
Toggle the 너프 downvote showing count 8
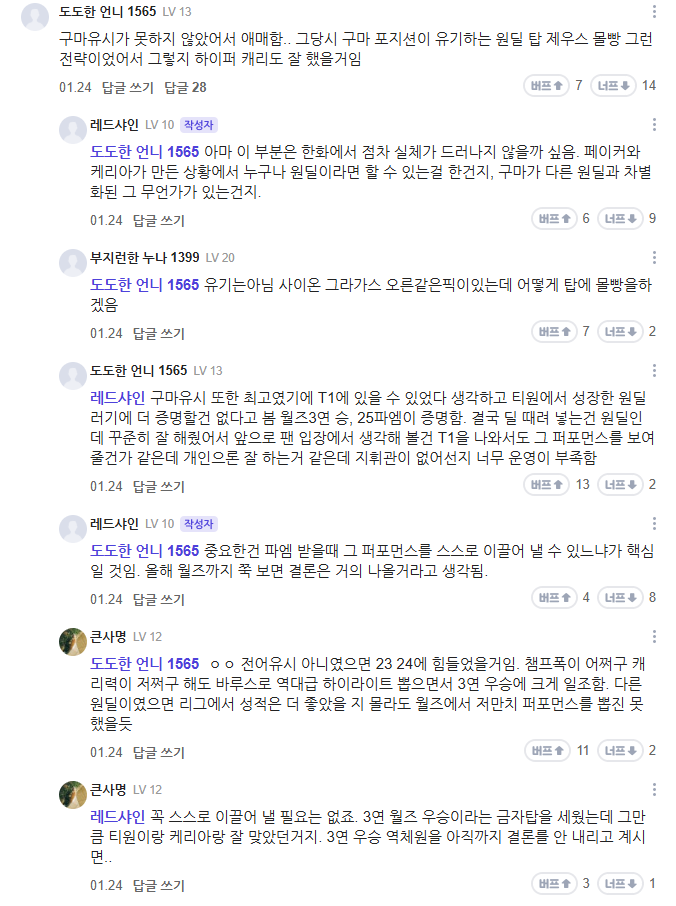[x=620, y=598]
